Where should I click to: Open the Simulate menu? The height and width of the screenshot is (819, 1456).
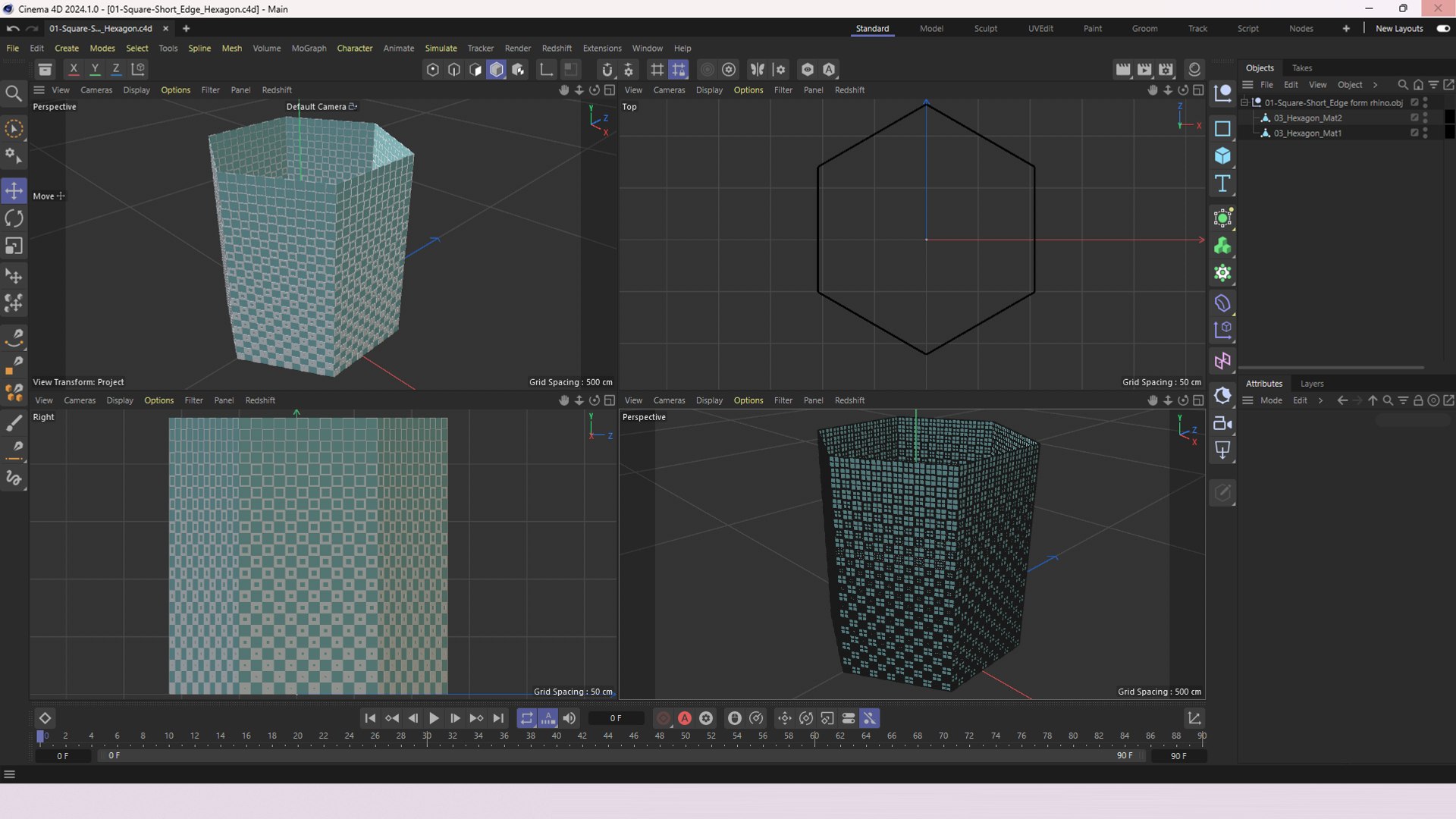point(441,49)
